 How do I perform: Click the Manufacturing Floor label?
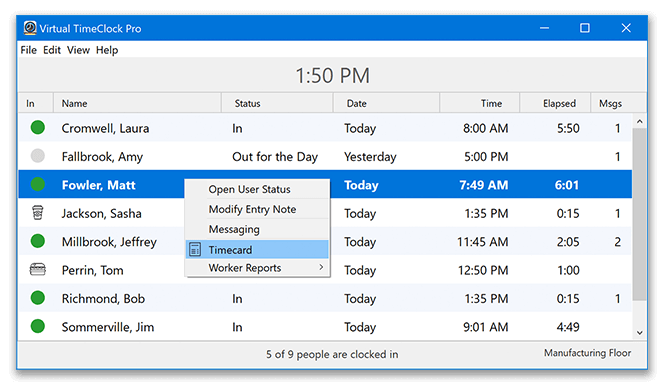coord(587,353)
